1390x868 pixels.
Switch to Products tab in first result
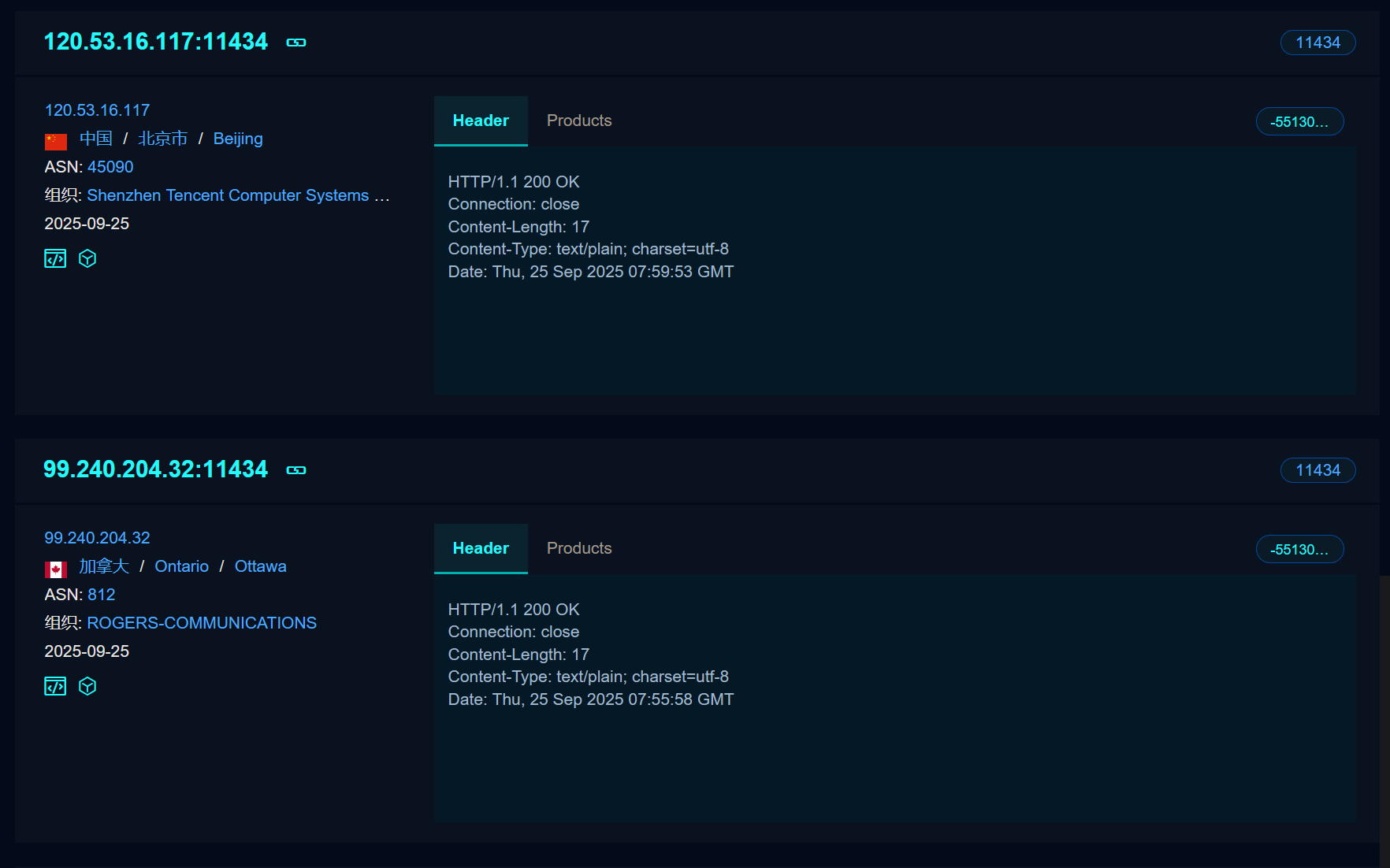pyautogui.click(x=579, y=121)
